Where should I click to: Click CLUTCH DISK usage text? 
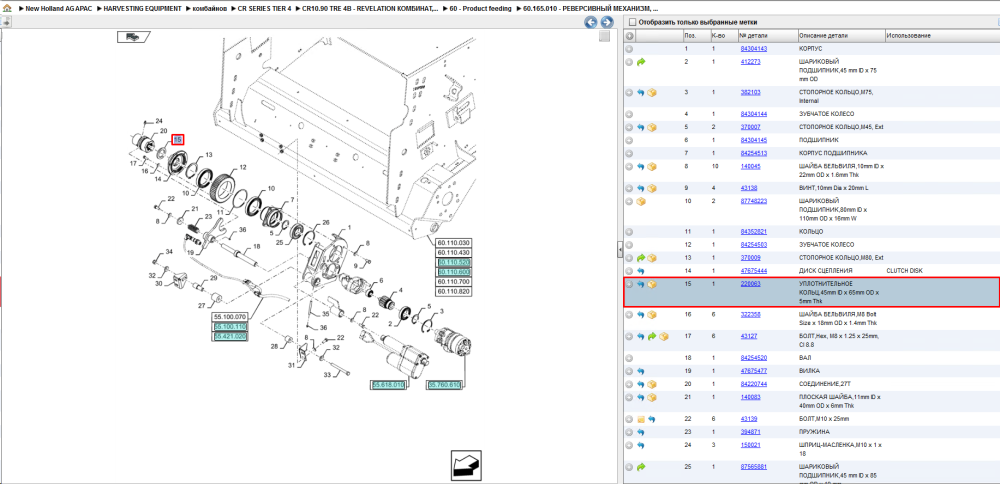pyautogui.click(x=904, y=271)
